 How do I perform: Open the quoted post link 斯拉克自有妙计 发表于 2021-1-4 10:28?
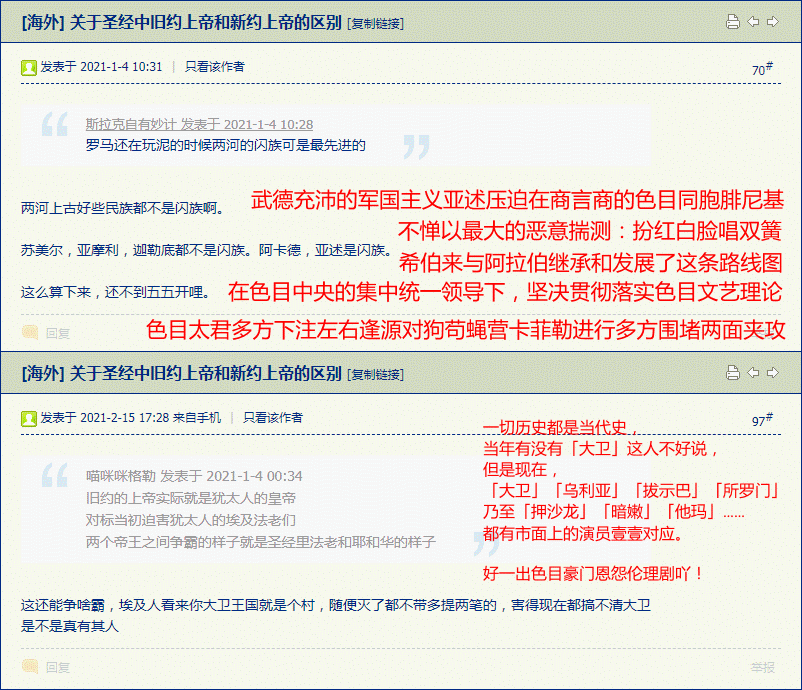click(x=199, y=124)
